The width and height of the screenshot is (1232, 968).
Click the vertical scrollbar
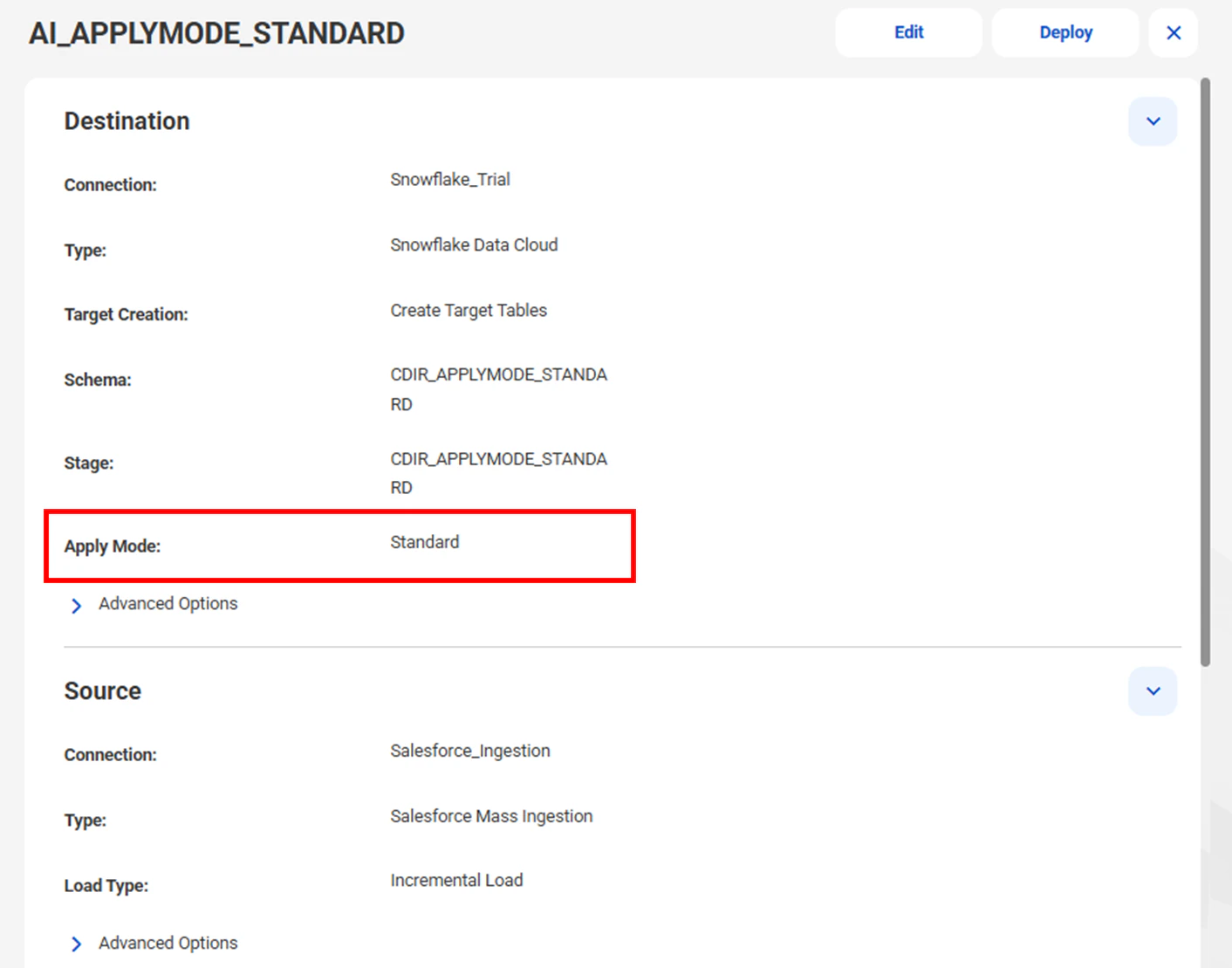point(1205,373)
